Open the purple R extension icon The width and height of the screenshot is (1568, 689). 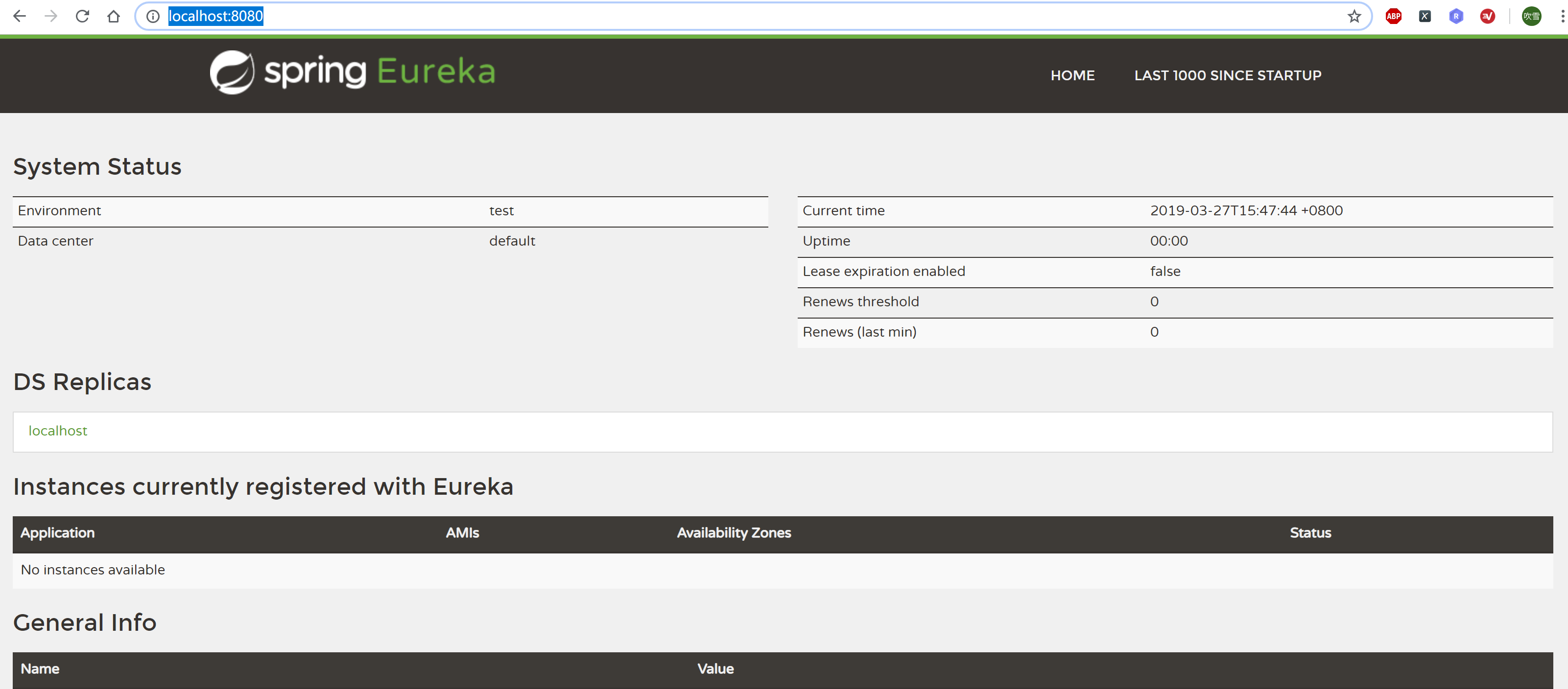[1456, 17]
